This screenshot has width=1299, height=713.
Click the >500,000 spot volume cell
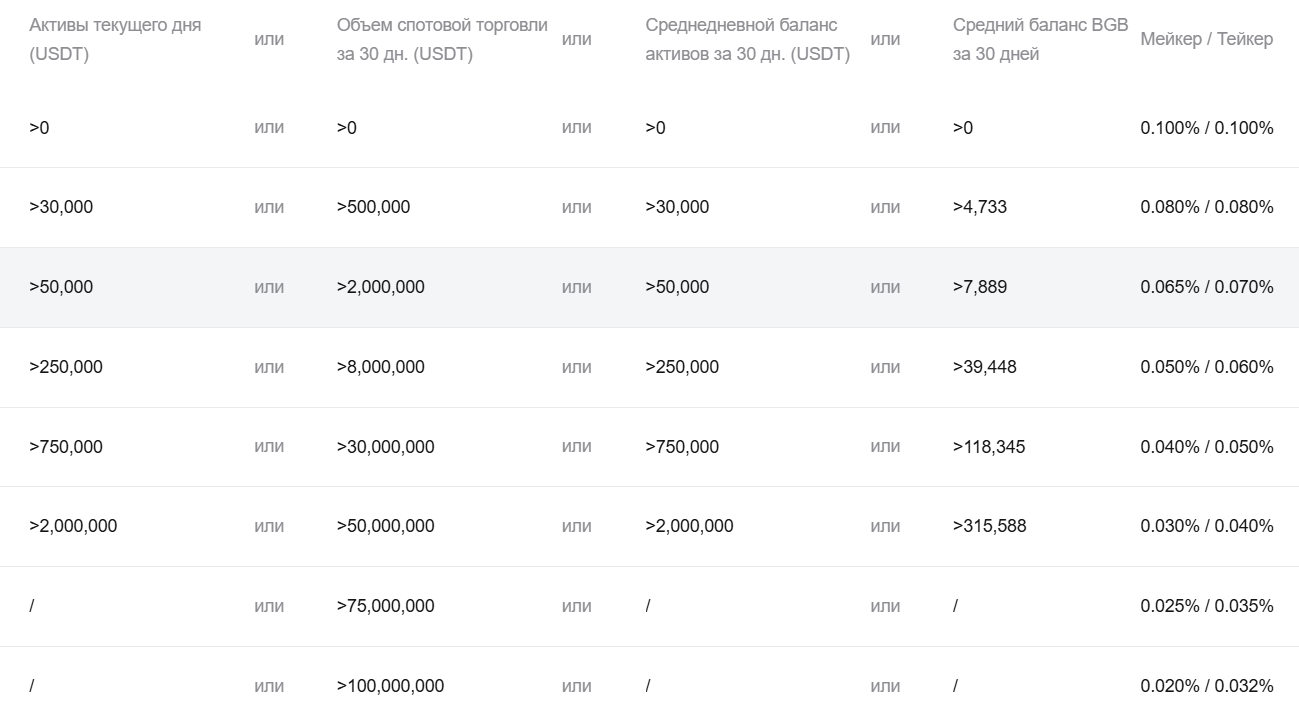coord(373,207)
